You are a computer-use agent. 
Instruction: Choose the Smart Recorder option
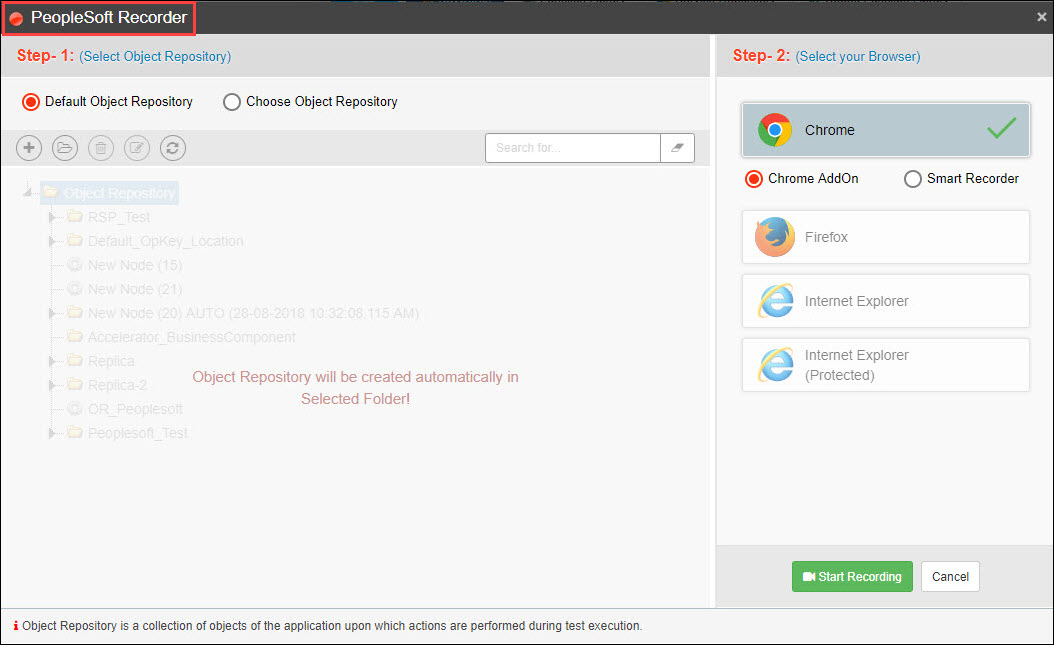coord(912,179)
